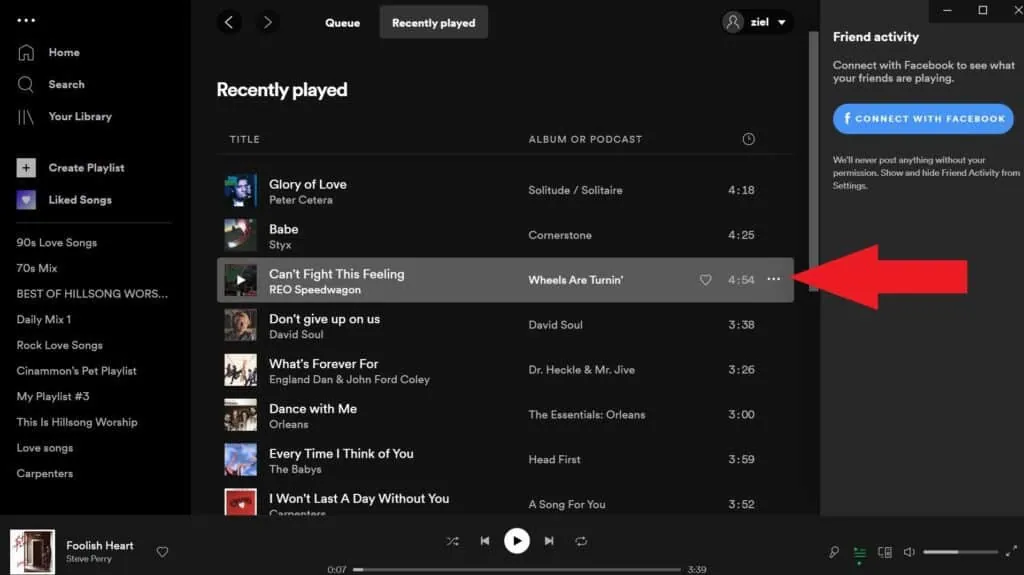1024x575 pixels.
Task: Select the Glory of Love title
Action: click(308, 184)
